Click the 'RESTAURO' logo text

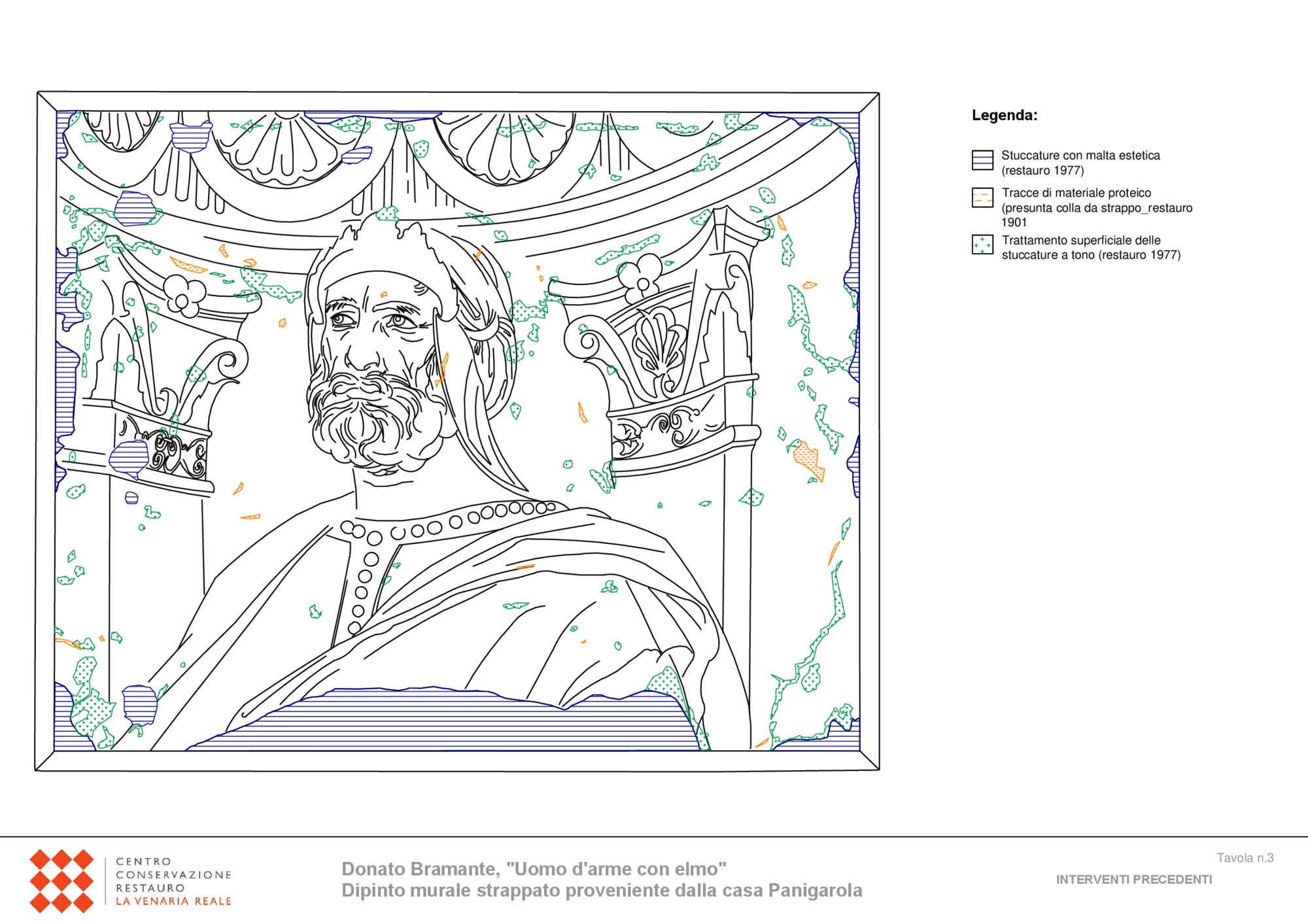[150, 888]
